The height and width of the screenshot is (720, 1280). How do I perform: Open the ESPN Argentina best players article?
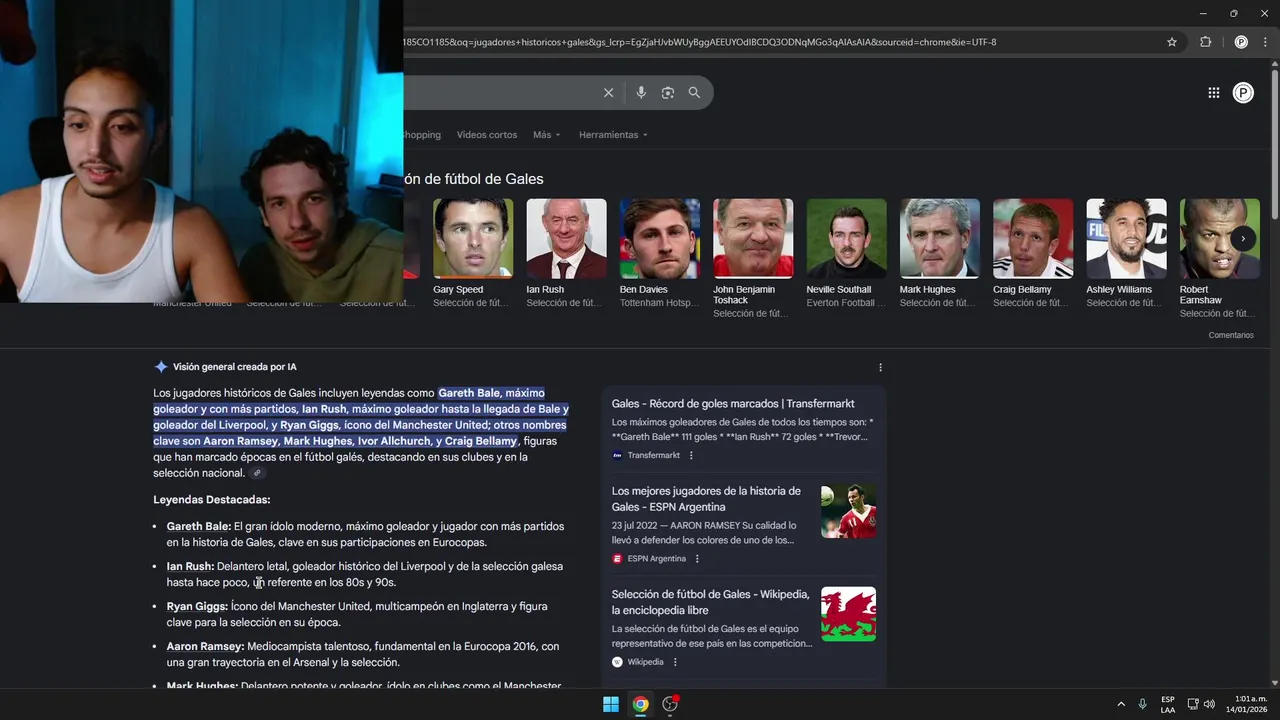[x=706, y=499]
